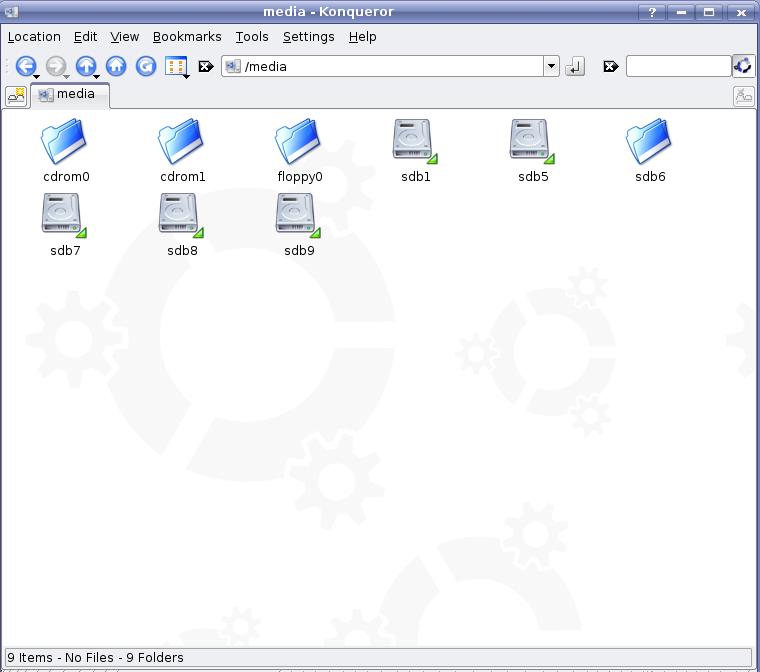760x672 pixels.
Task: Clear the location bar with eraser icon
Action: tap(206, 66)
